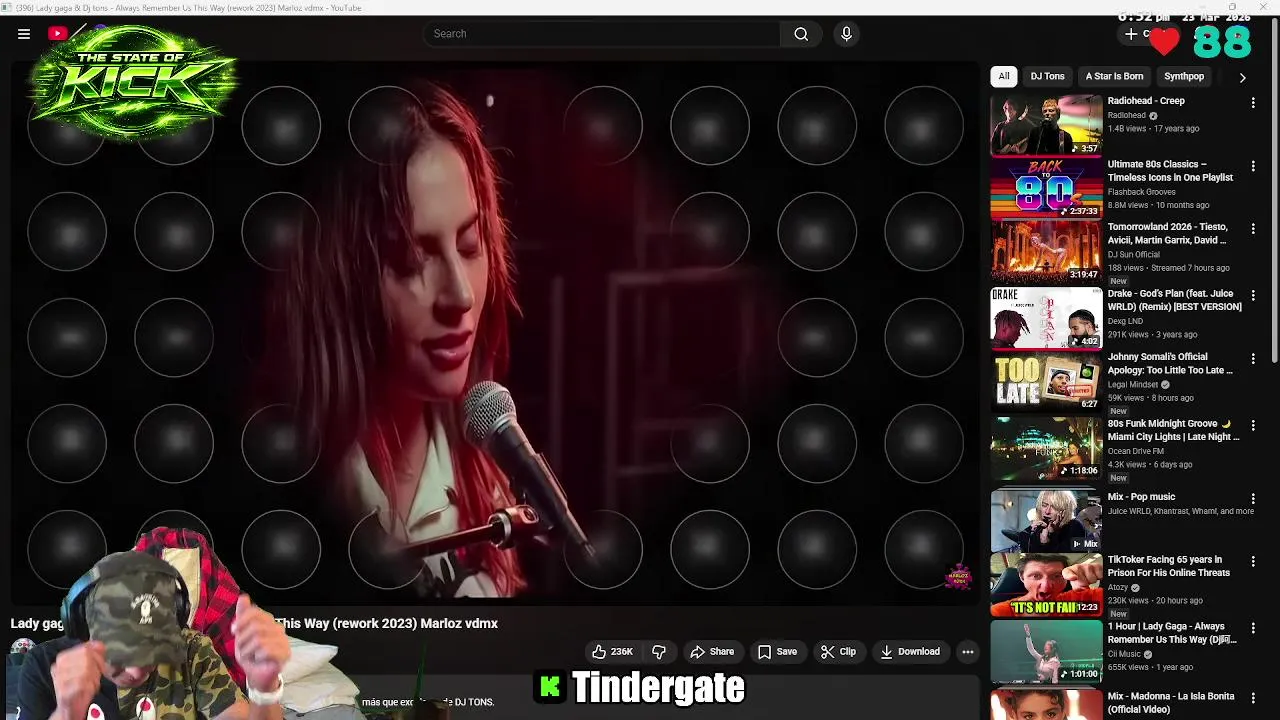This screenshot has width=1280, height=720.
Task: Select the Synthpop filter chip
Action: pos(1184,77)
